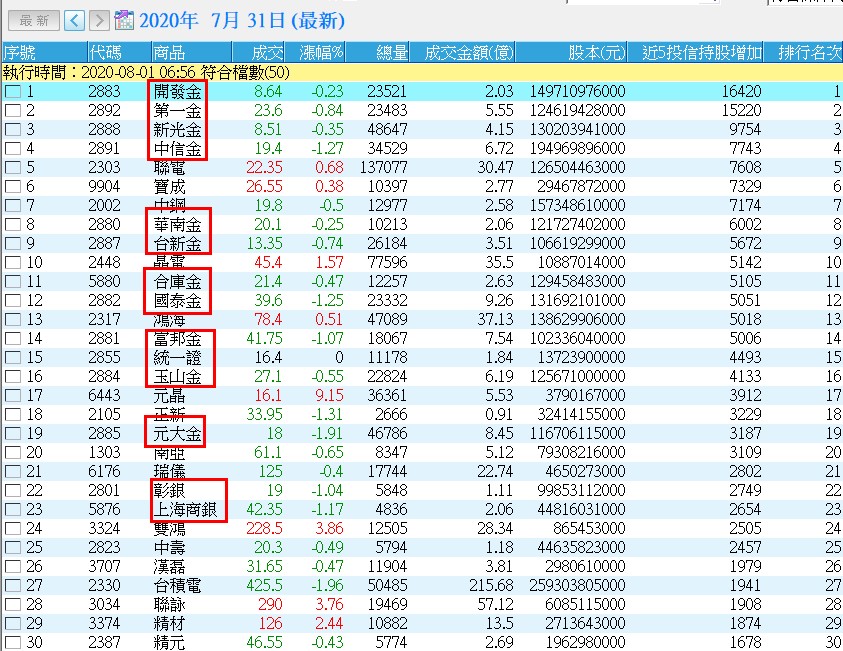Open the calendar date picker icon

[125, 20]
